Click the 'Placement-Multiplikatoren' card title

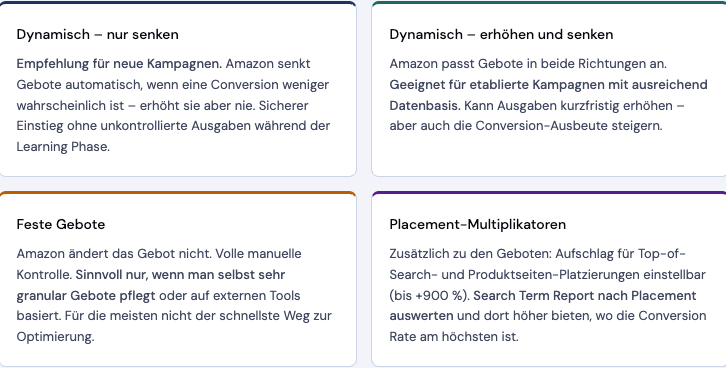pyautogui.click(x=477, y=225)
